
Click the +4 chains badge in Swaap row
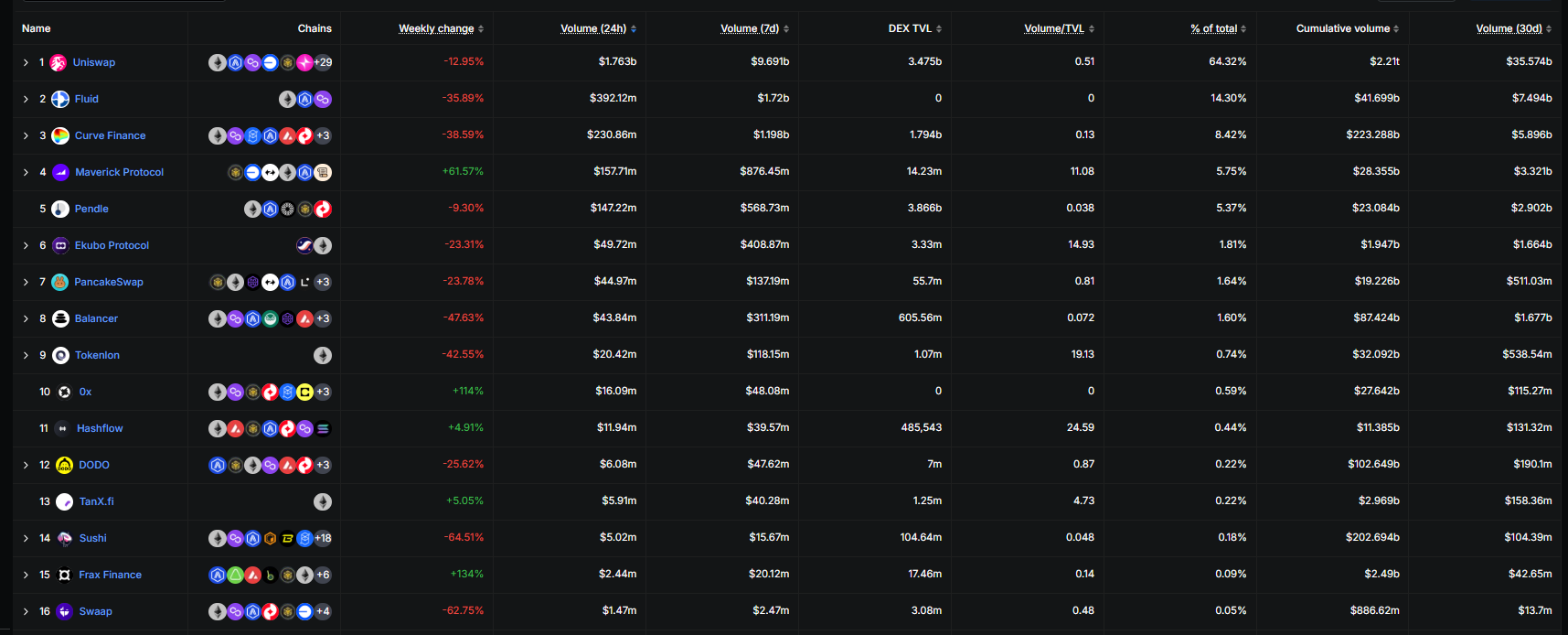tap(323, 611)
